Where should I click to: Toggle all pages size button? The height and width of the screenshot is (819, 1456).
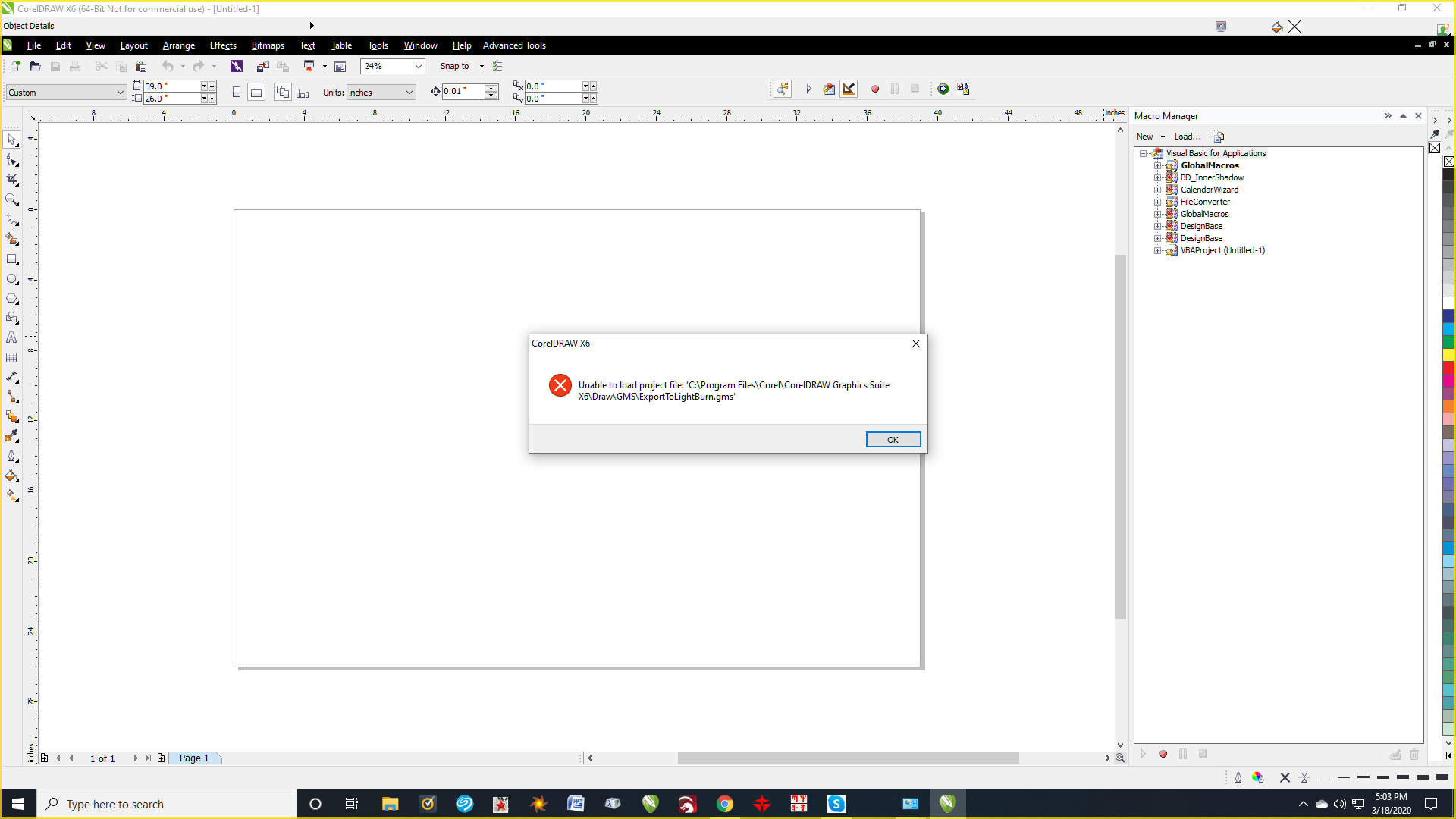[x=282, y=93]
